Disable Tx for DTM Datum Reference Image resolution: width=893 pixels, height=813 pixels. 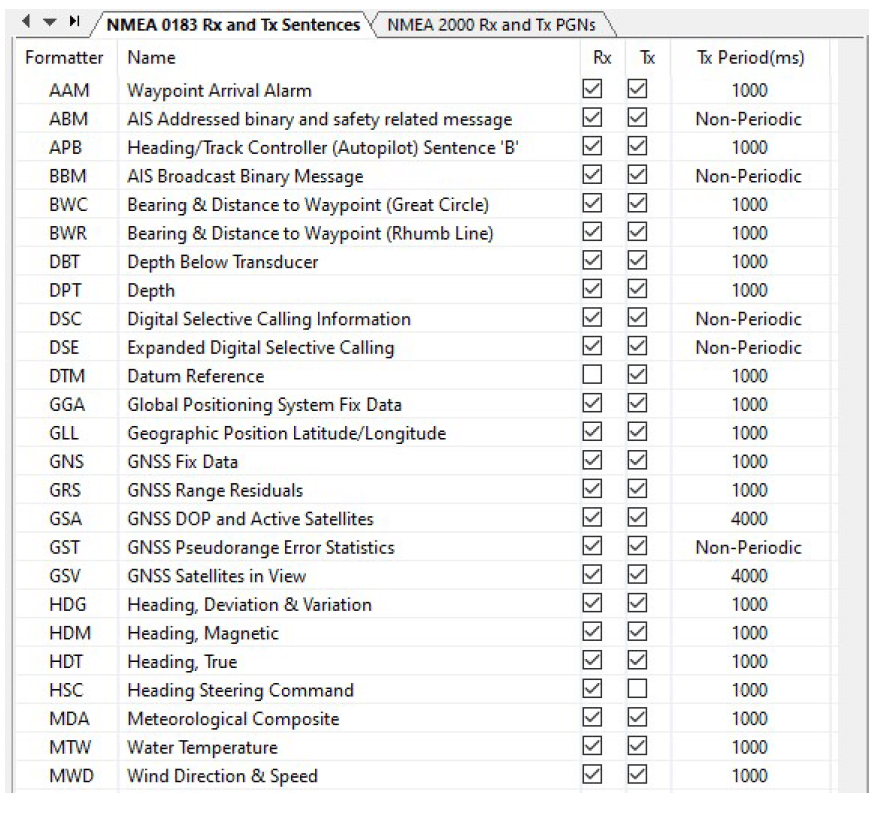coord(637,375)
